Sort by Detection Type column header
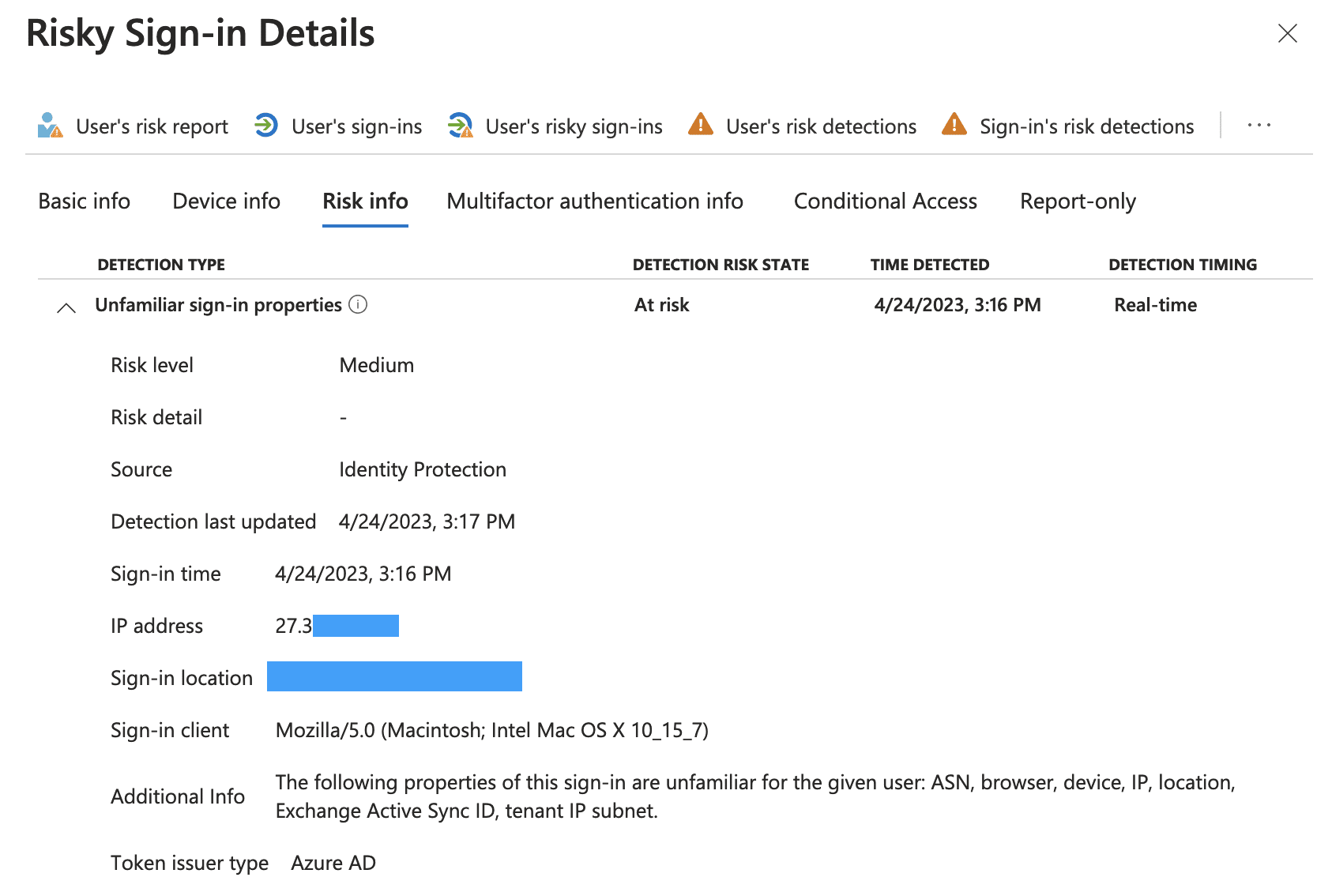This screenshot has width=1332, height=896. pos(161,265)
